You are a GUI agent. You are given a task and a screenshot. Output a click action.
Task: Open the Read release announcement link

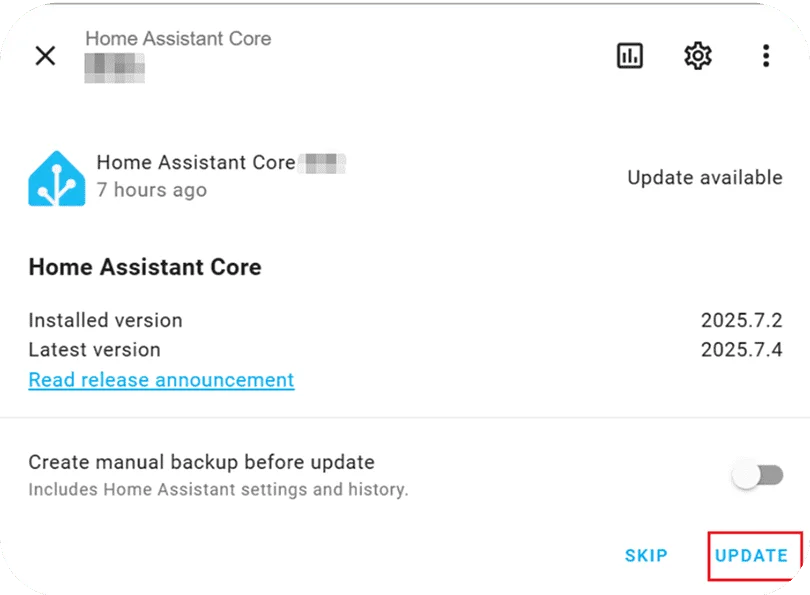coord(161,380)
